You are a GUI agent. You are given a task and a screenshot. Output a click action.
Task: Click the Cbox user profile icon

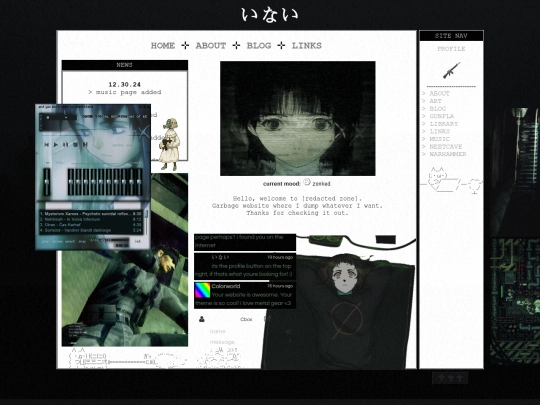click(x=202, y=319)
